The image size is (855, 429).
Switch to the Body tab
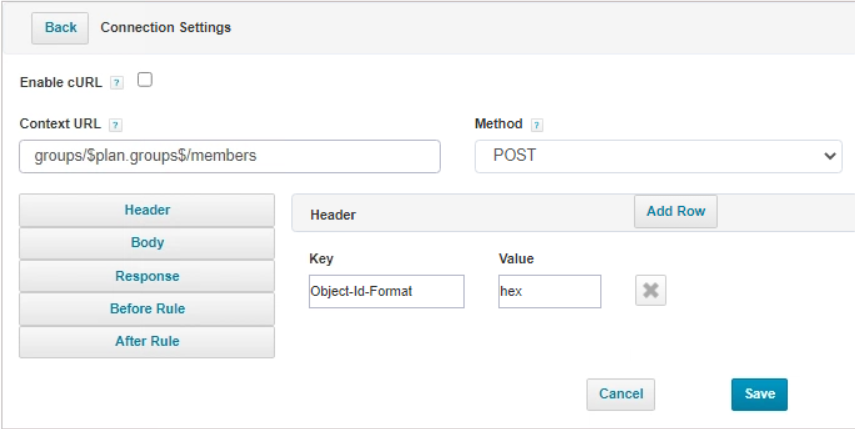147,243
